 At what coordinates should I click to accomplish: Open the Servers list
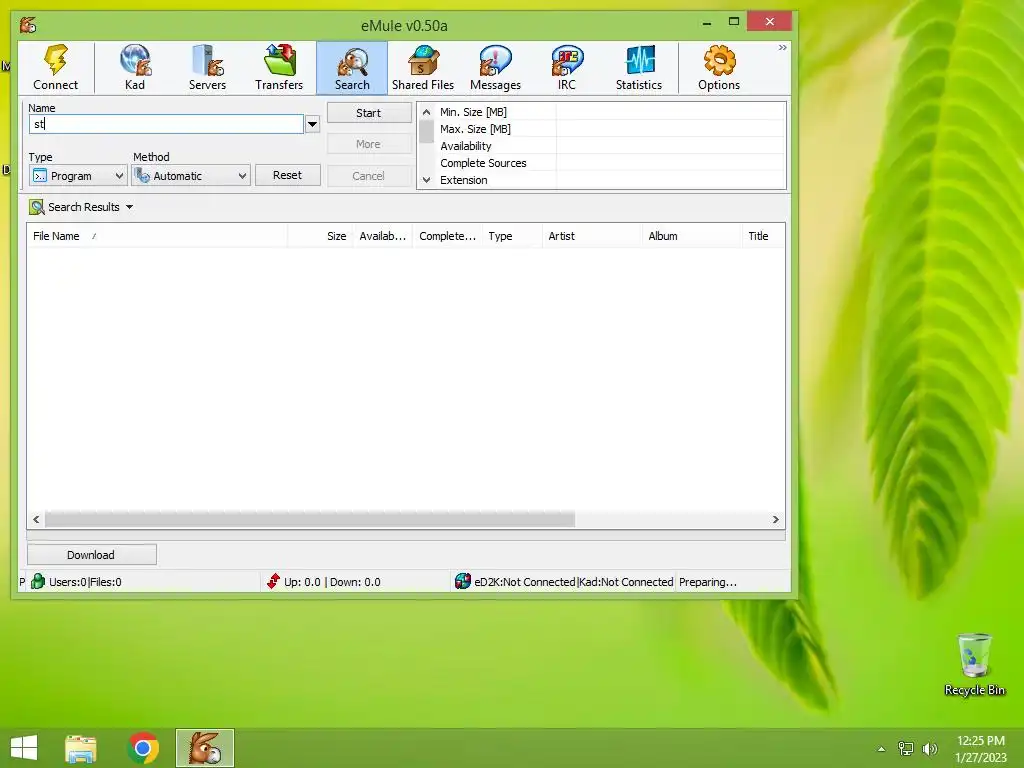click(207, 68)
